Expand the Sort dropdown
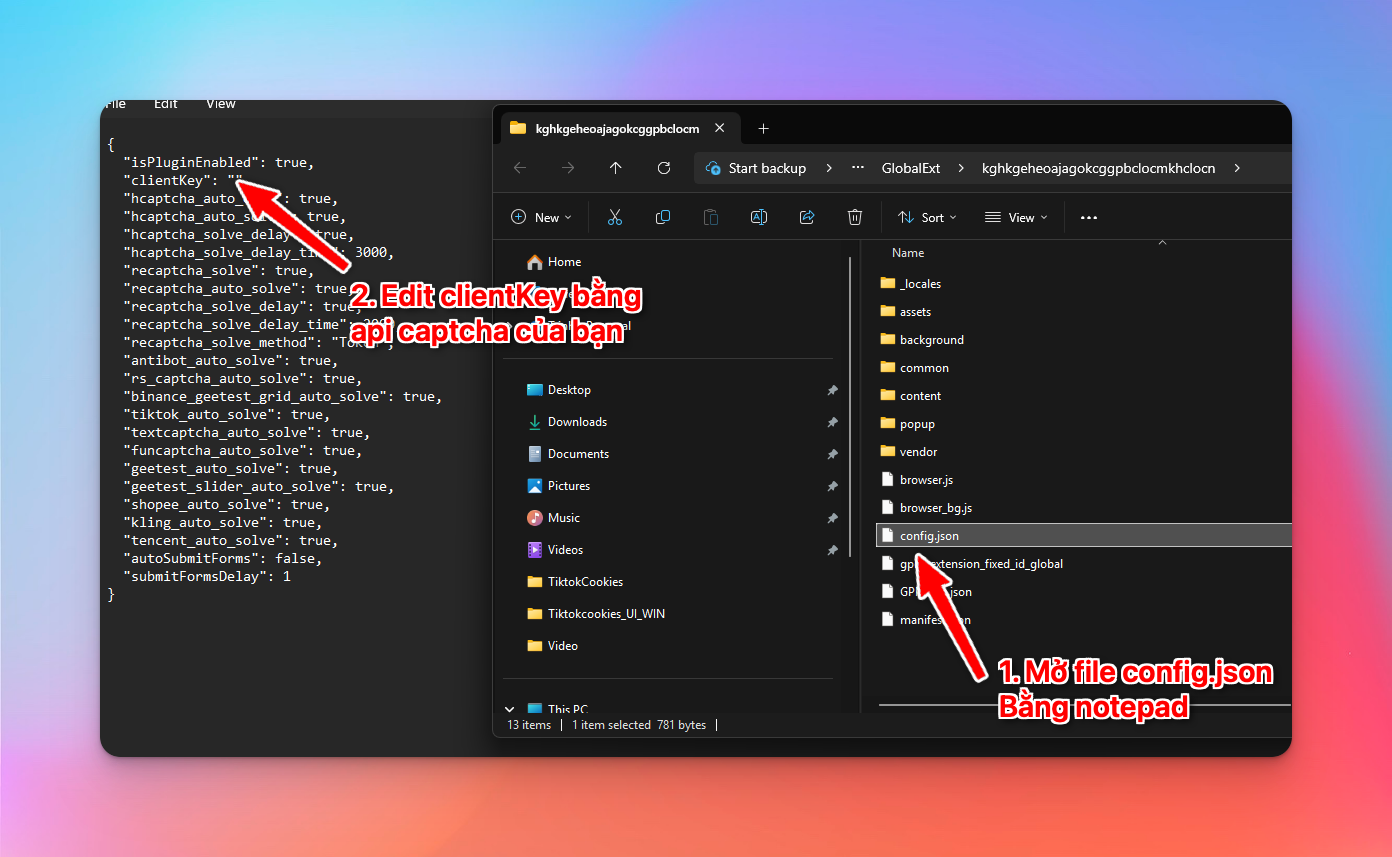Screen dimensions: 1392x857 tap(927, 217)
